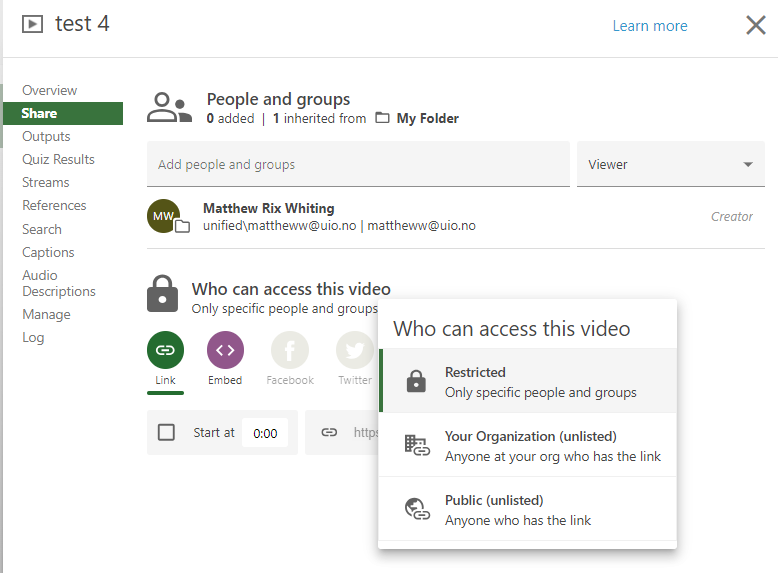Screen dimensions: 778x573
Task: Open the Log section
Action: (x=33, y=337)
